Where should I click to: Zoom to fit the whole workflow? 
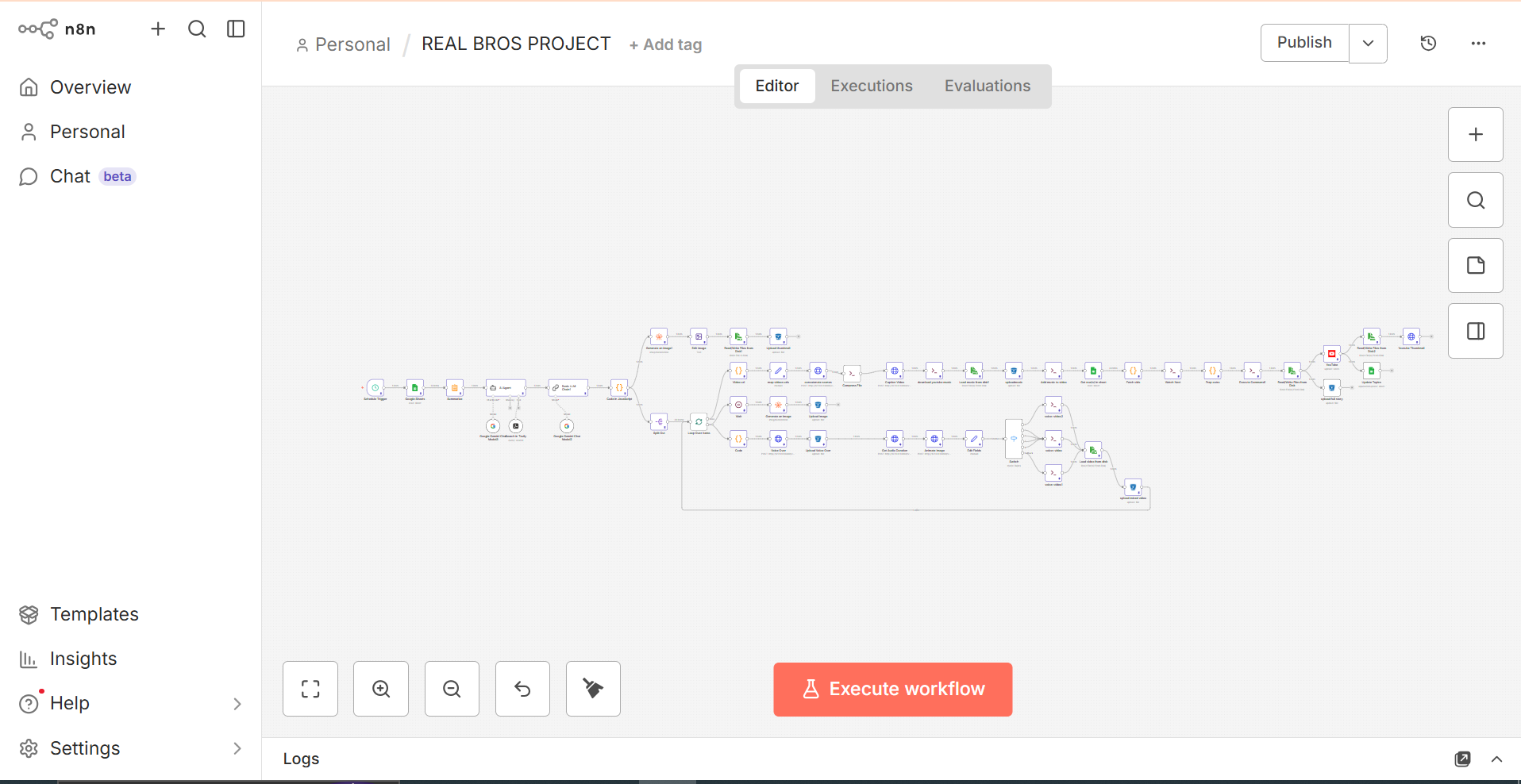pyautogui.click(x=310, y=689)
